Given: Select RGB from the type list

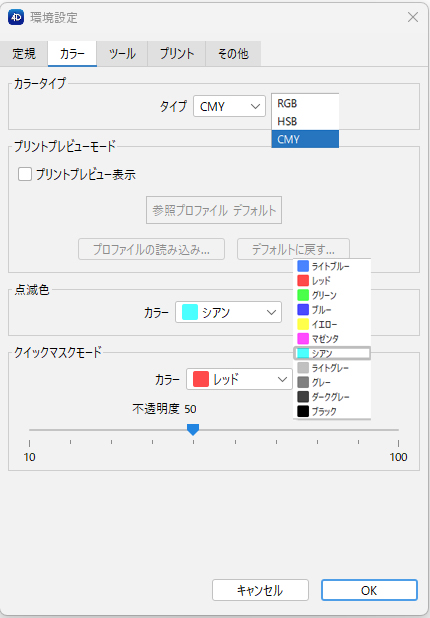Looking at the screenshot, I should pos(305,103).
